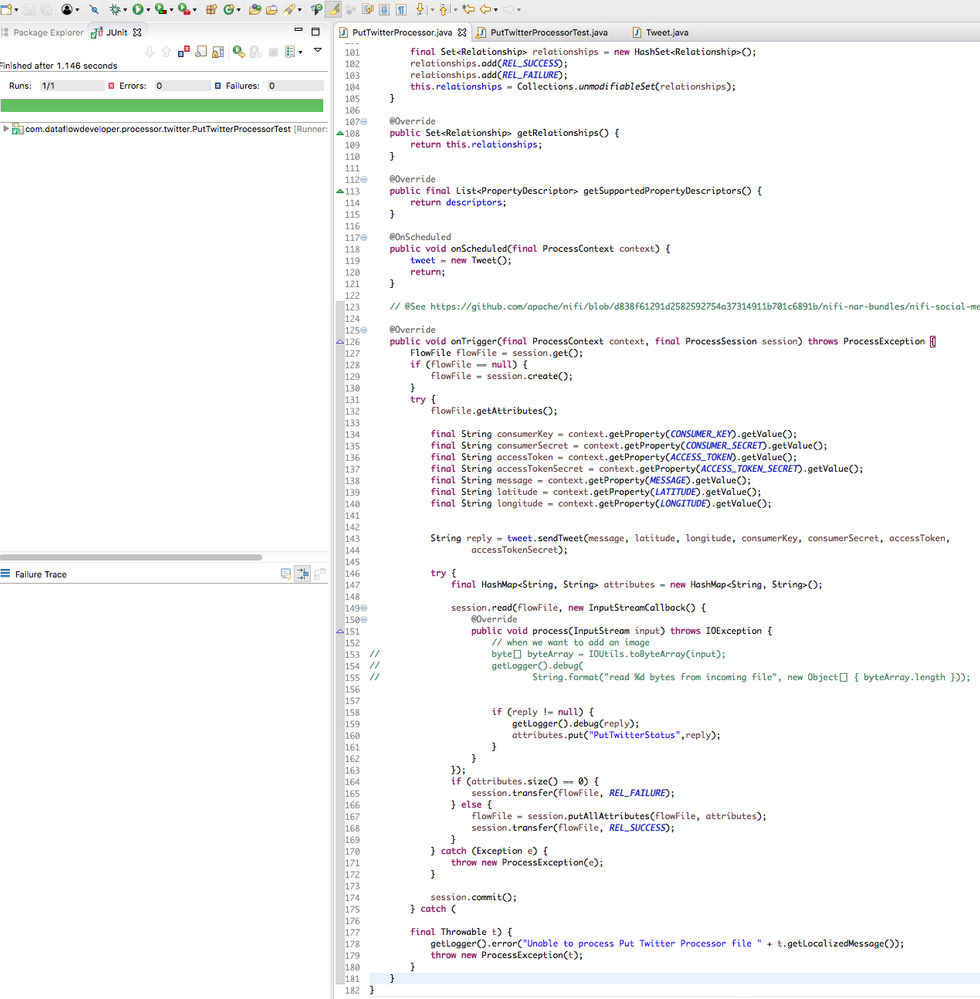Screen dimensions: 980x999
Task: Select Show Failures Only in JUnit view
Action: point(182,50)
